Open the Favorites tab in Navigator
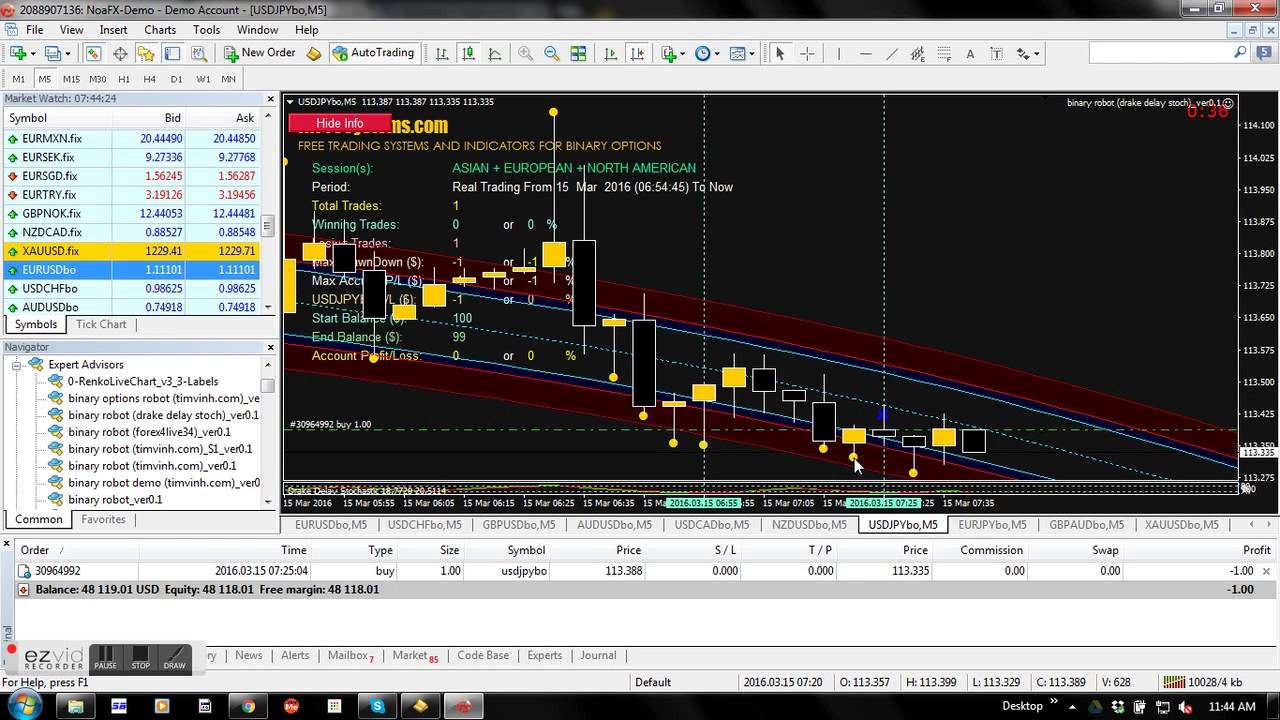Image resolution: width=1280 pixels, height=720 pixels. point(103,519)
